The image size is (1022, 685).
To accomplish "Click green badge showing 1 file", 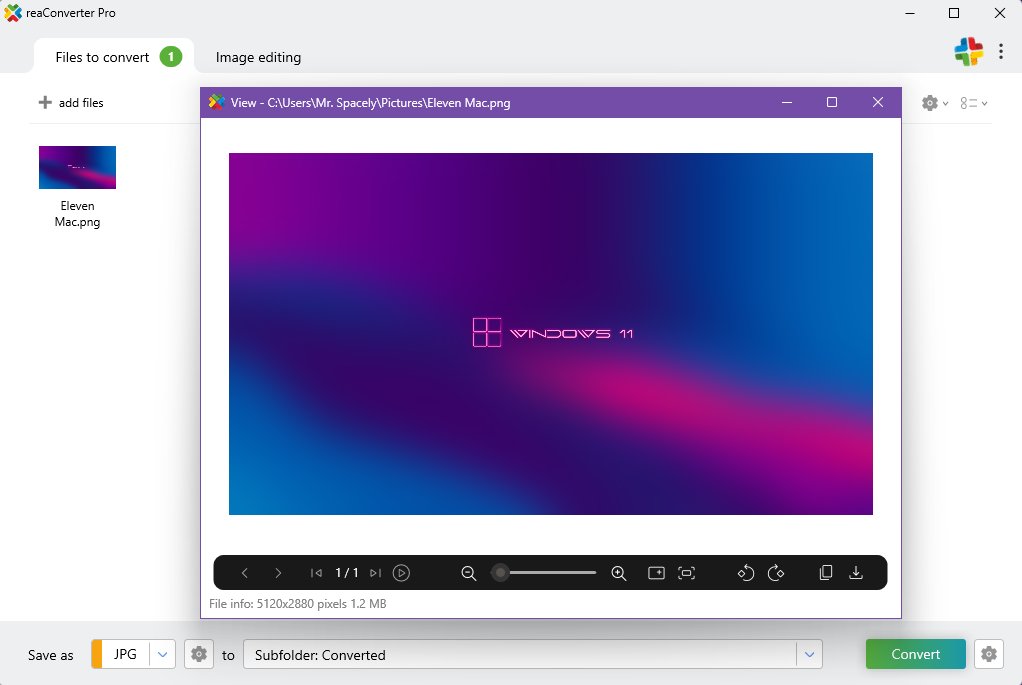I will pos(171,57).
